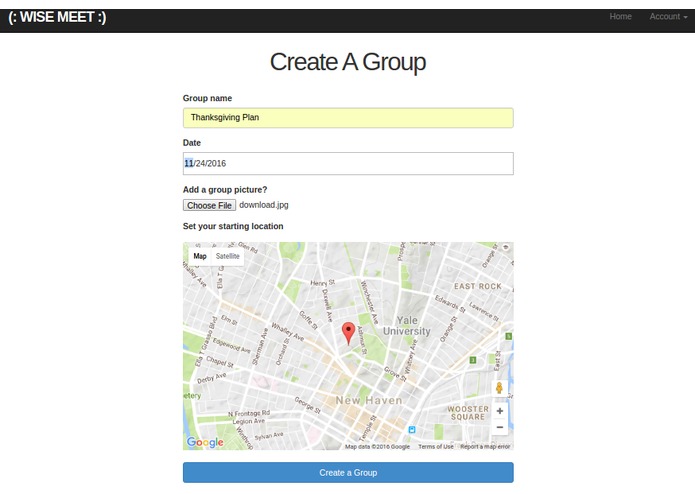Switch map to Map view

pyautogui.click(x=200, y=256)
